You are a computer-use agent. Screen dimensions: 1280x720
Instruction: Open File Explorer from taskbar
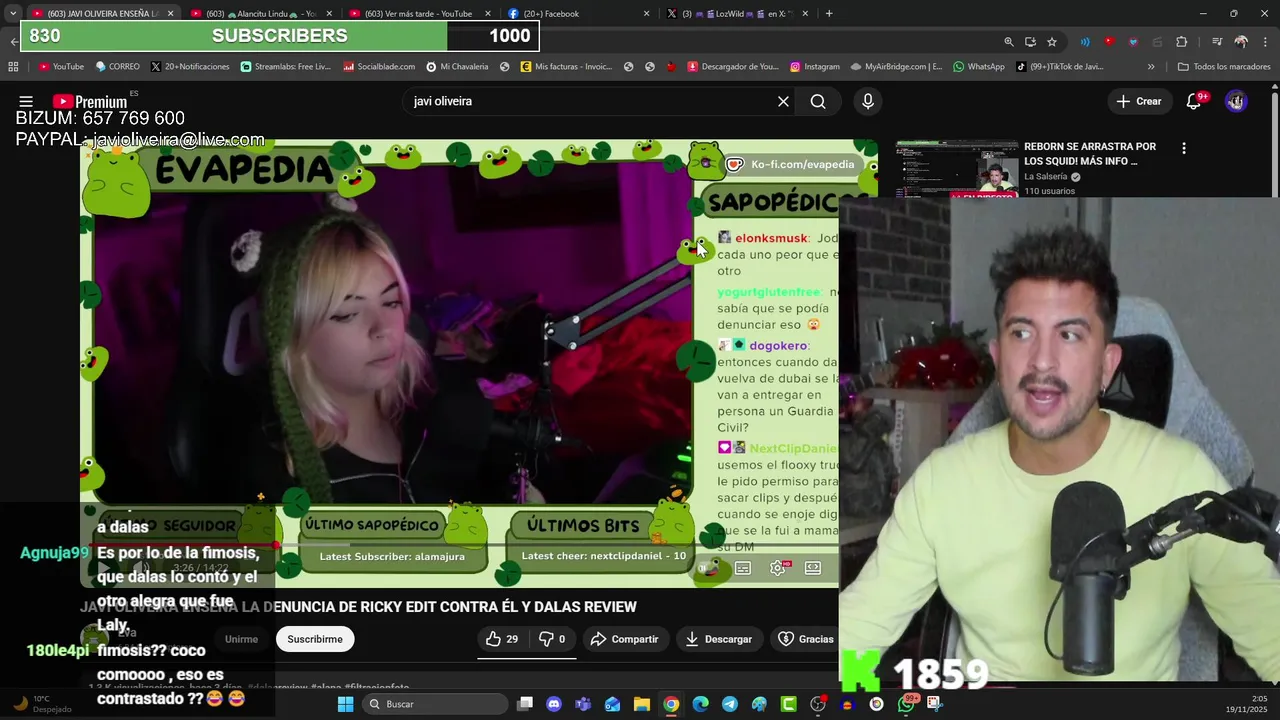pos(642,704)
